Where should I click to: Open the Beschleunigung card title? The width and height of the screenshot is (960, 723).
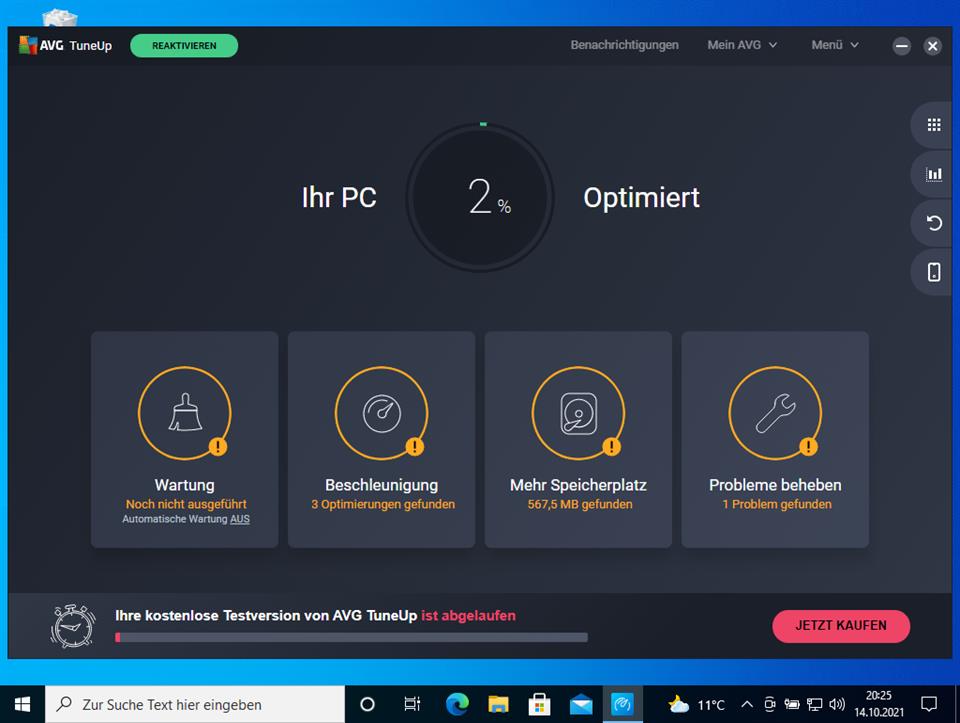coord(381,485)
